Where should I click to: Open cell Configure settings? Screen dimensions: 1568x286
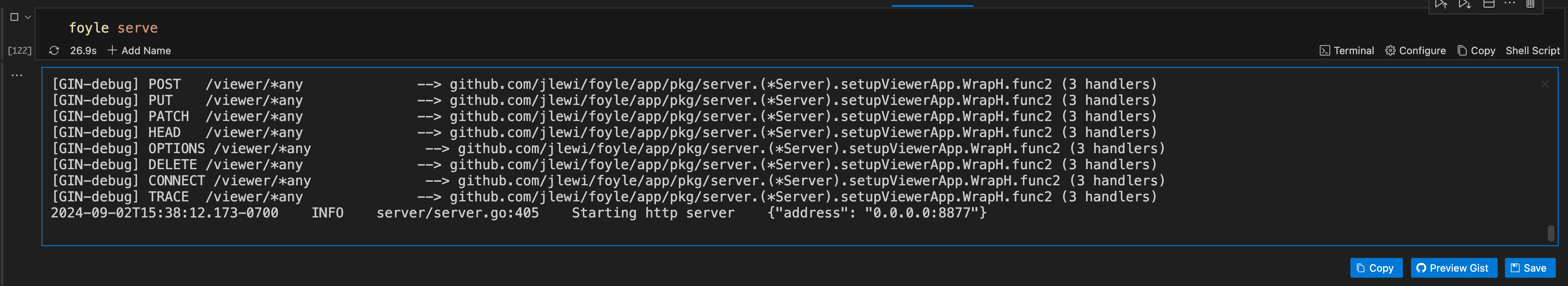[x=1415, y=51]
